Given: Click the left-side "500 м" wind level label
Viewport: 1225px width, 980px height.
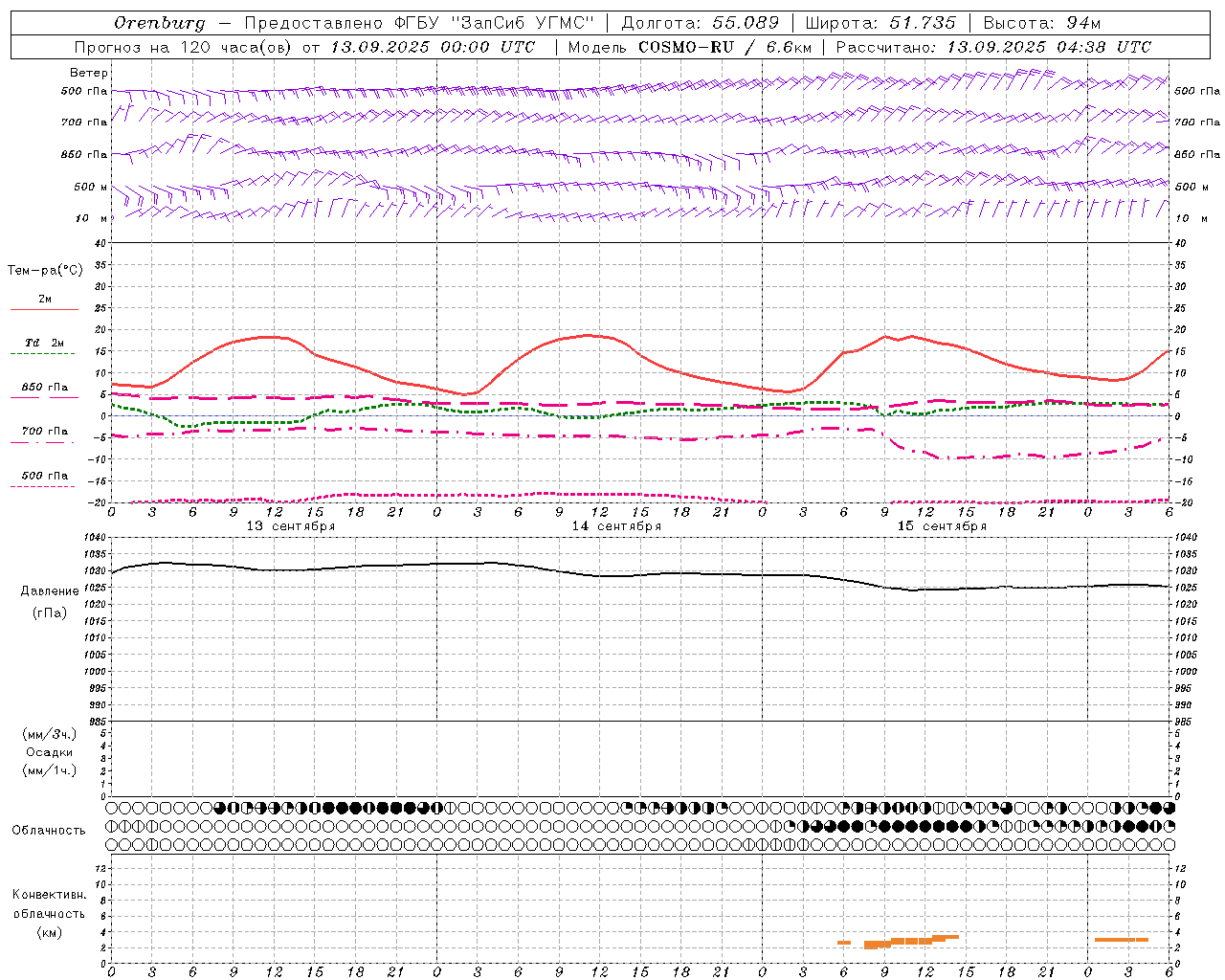Looking at the screenshot, I should pyautogui.click(x=91, y=187).
